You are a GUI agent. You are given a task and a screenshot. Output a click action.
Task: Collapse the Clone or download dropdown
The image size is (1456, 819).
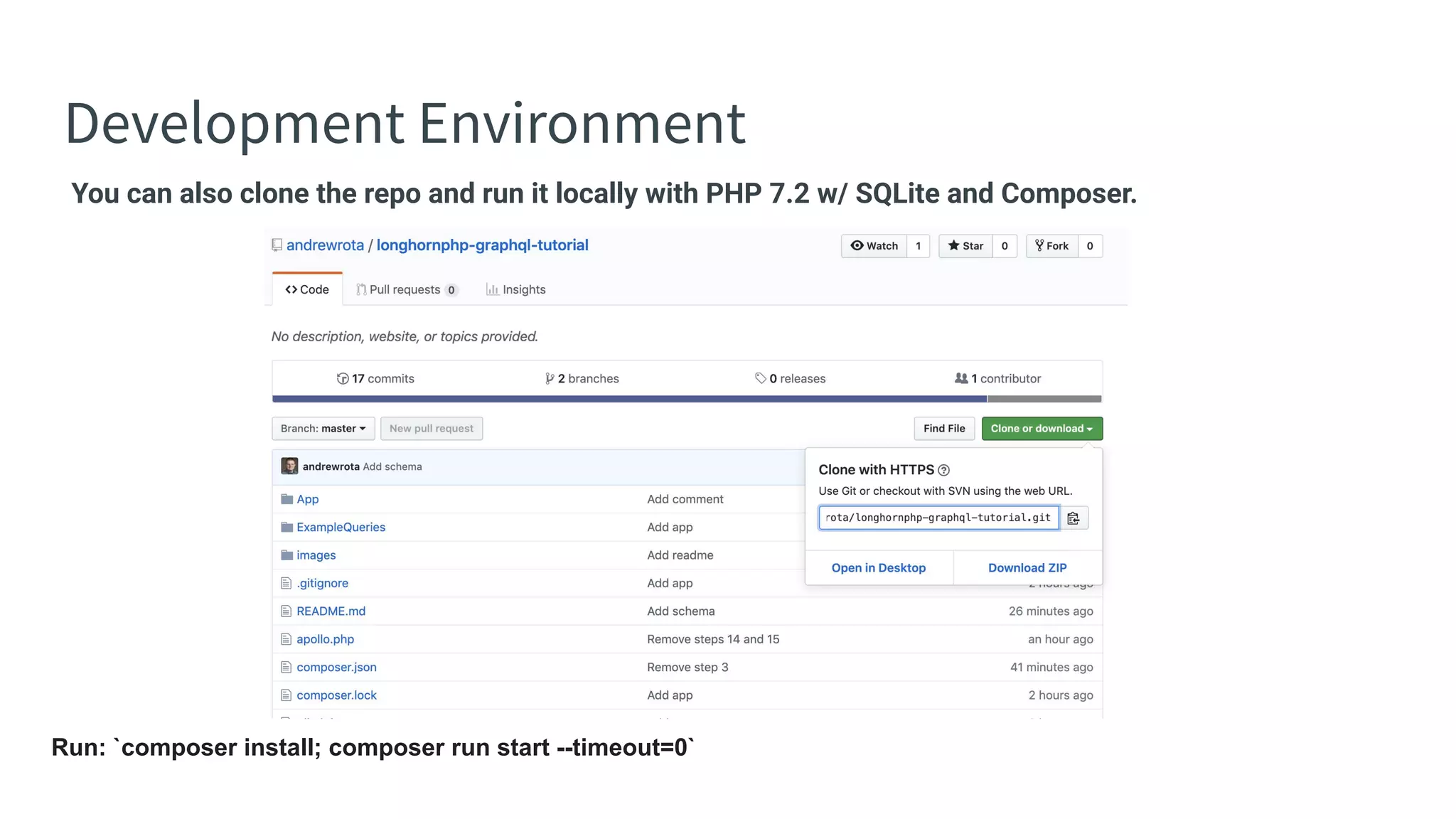click(1042, 429)
